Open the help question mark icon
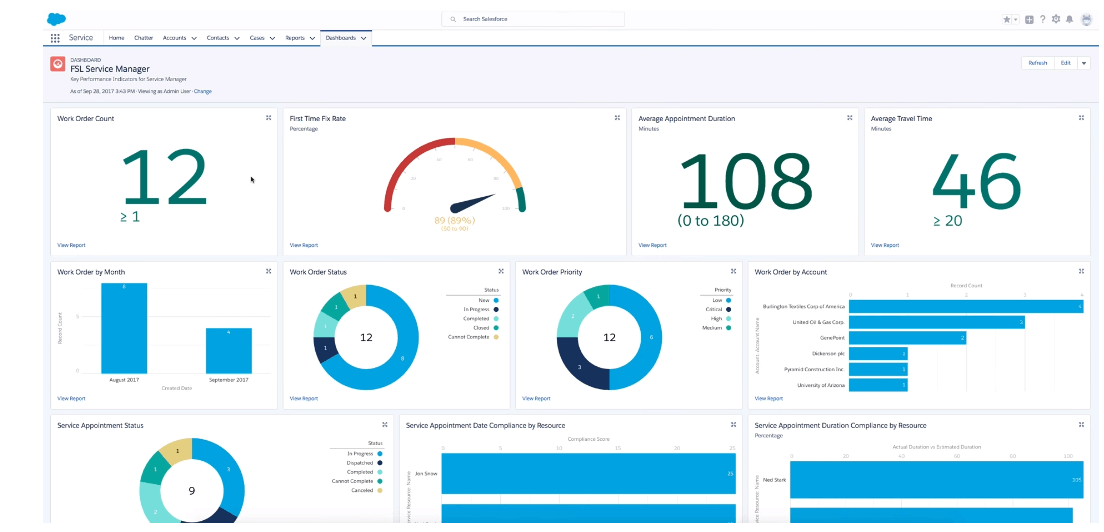The width and height of the screenshot is (1104, 532). (1043, 20)
